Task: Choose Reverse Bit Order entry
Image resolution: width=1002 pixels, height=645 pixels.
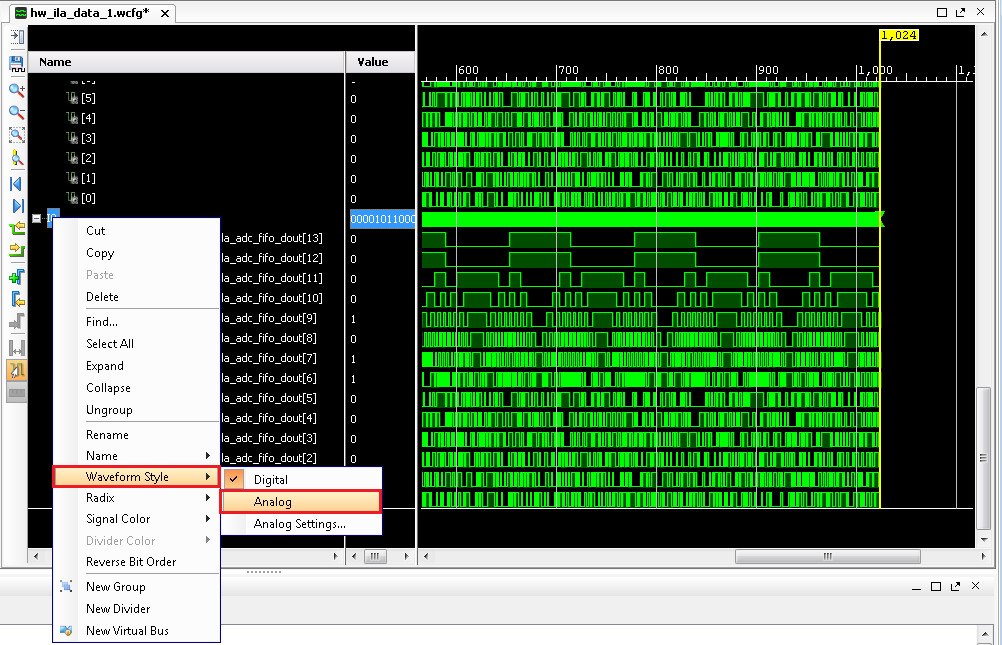Action: pyautogui.click(x=137, y=562)
